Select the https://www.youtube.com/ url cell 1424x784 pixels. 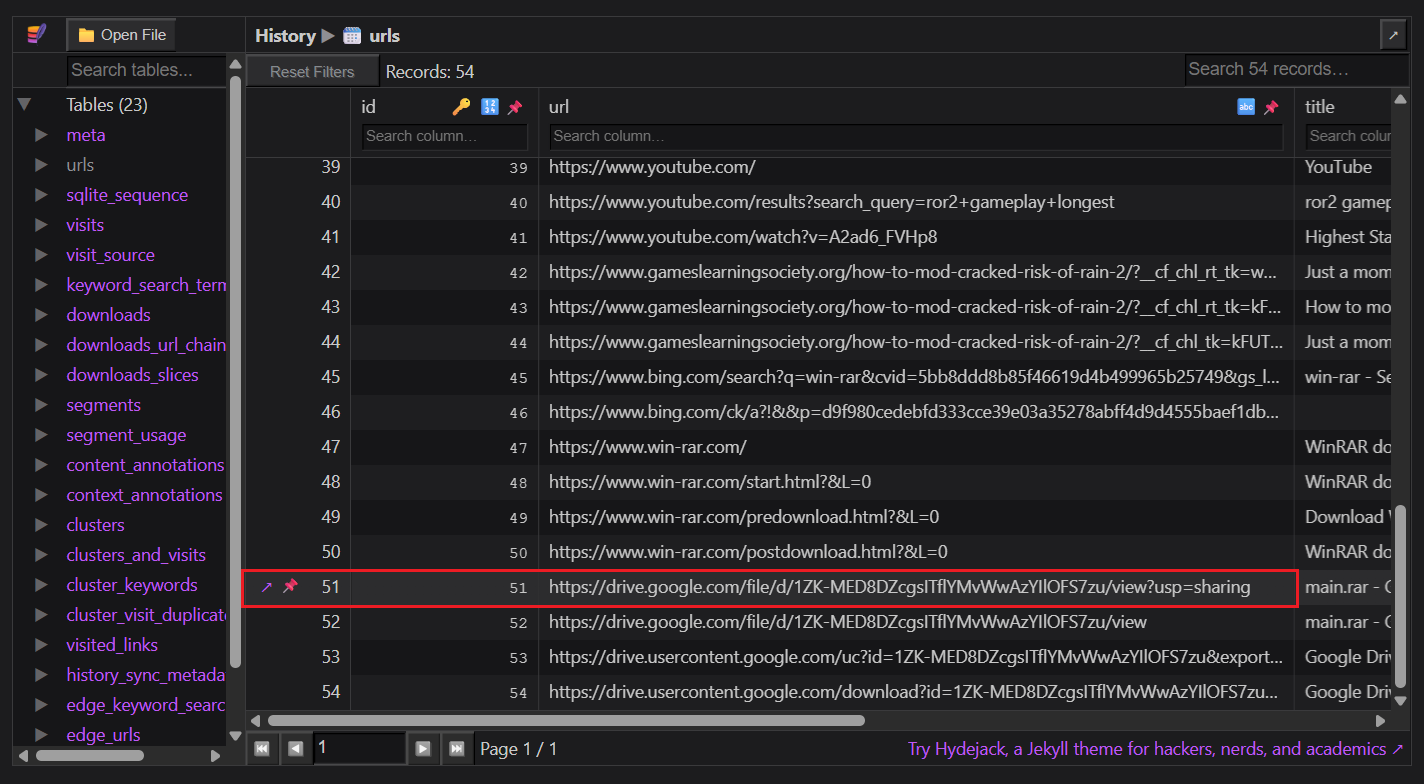916,167
